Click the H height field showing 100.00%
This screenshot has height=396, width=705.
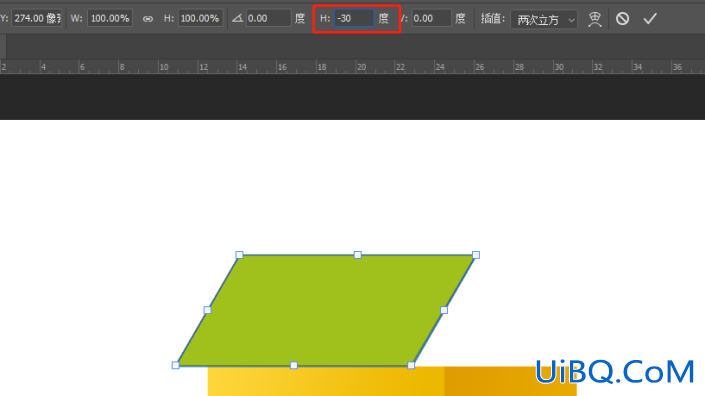pos(201,18)
